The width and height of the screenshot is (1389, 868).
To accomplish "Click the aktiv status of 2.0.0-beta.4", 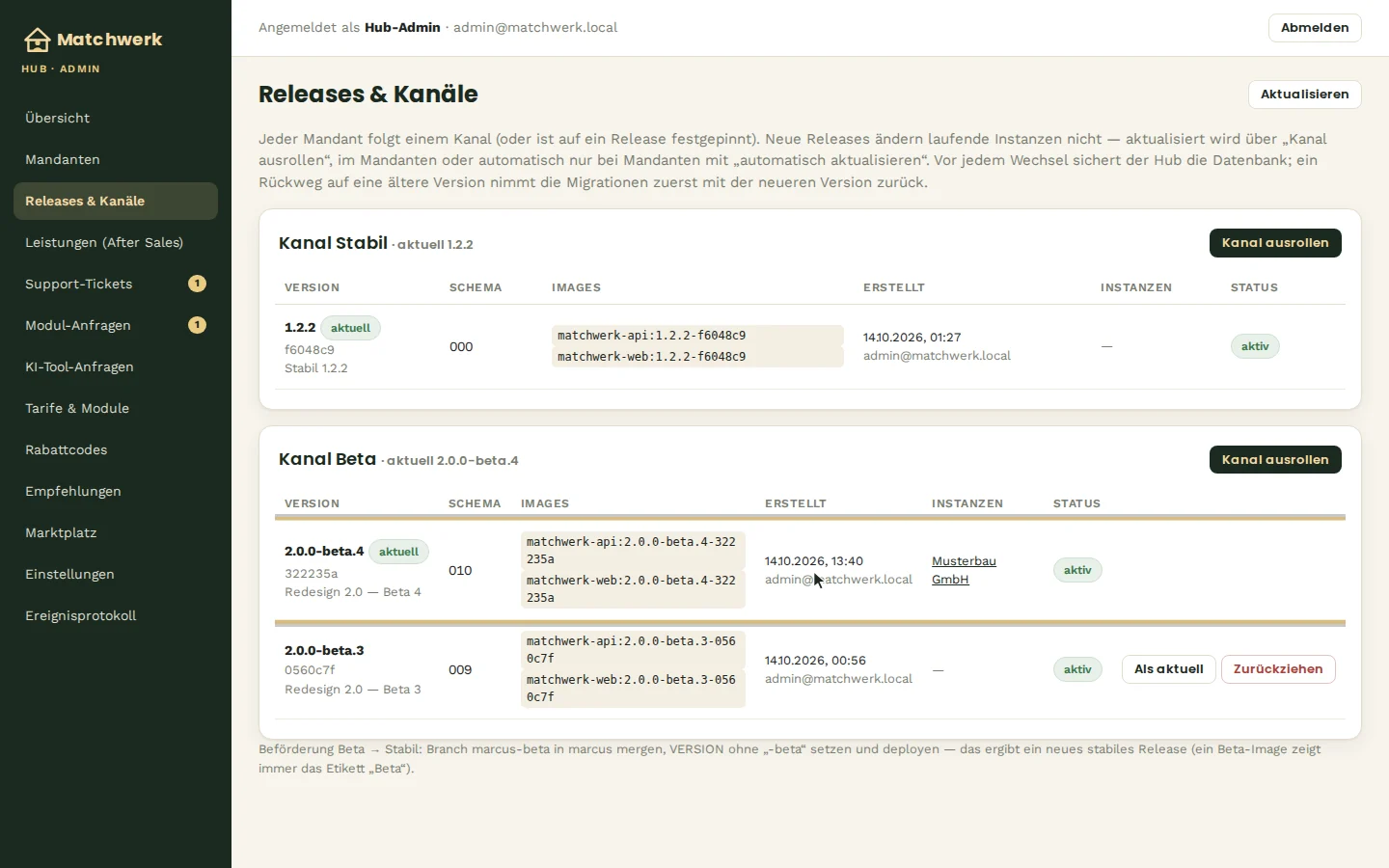I will click(x=1077, y=570).
